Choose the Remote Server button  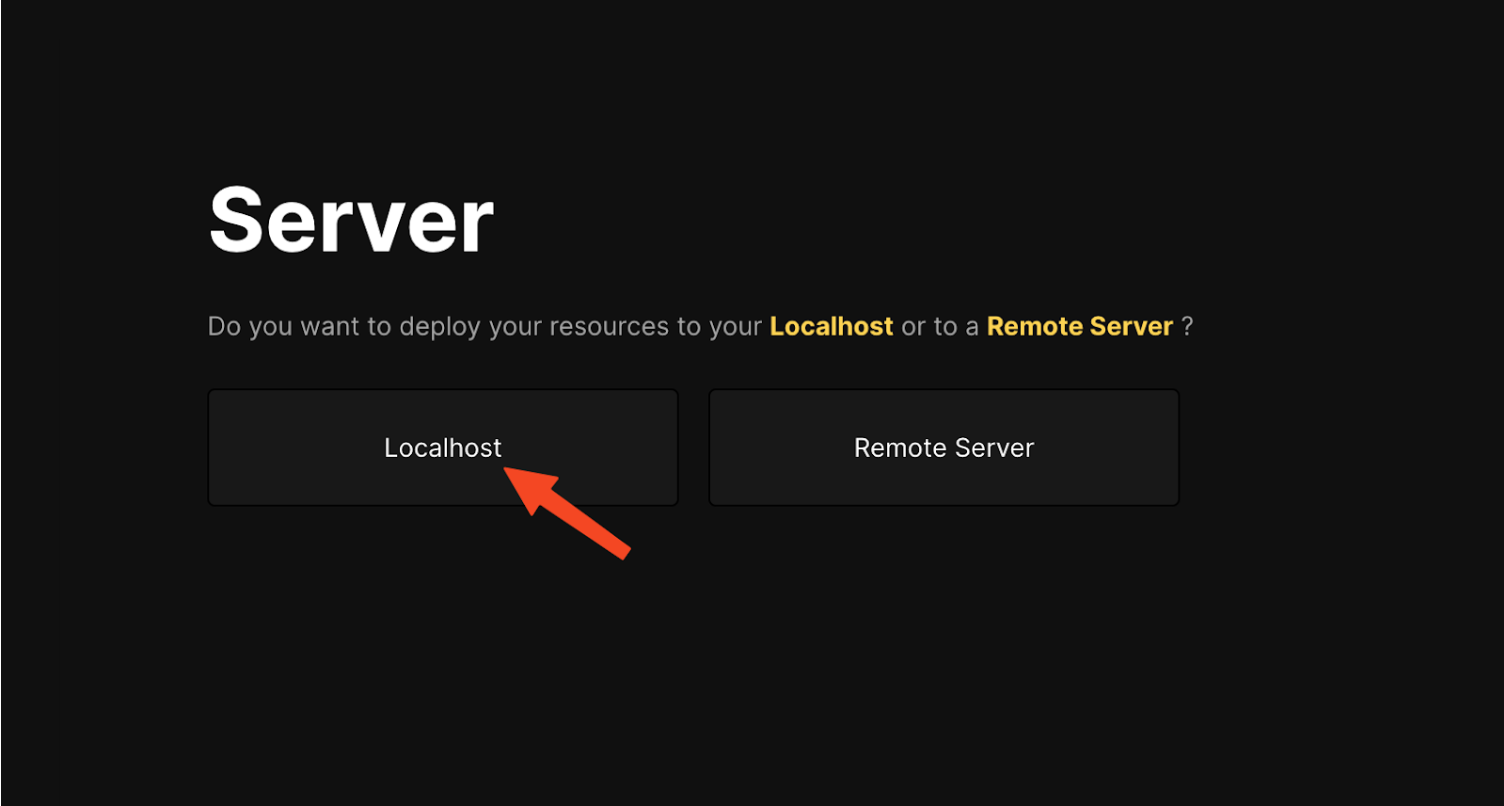click(x=943, y=447)
